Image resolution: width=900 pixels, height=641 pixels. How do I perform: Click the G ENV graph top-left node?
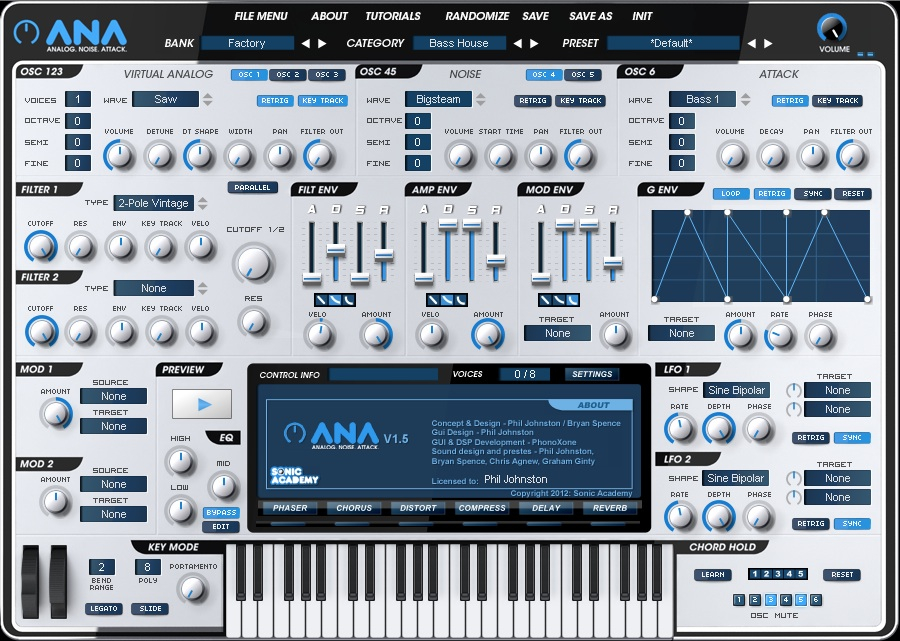coord(688,212)
